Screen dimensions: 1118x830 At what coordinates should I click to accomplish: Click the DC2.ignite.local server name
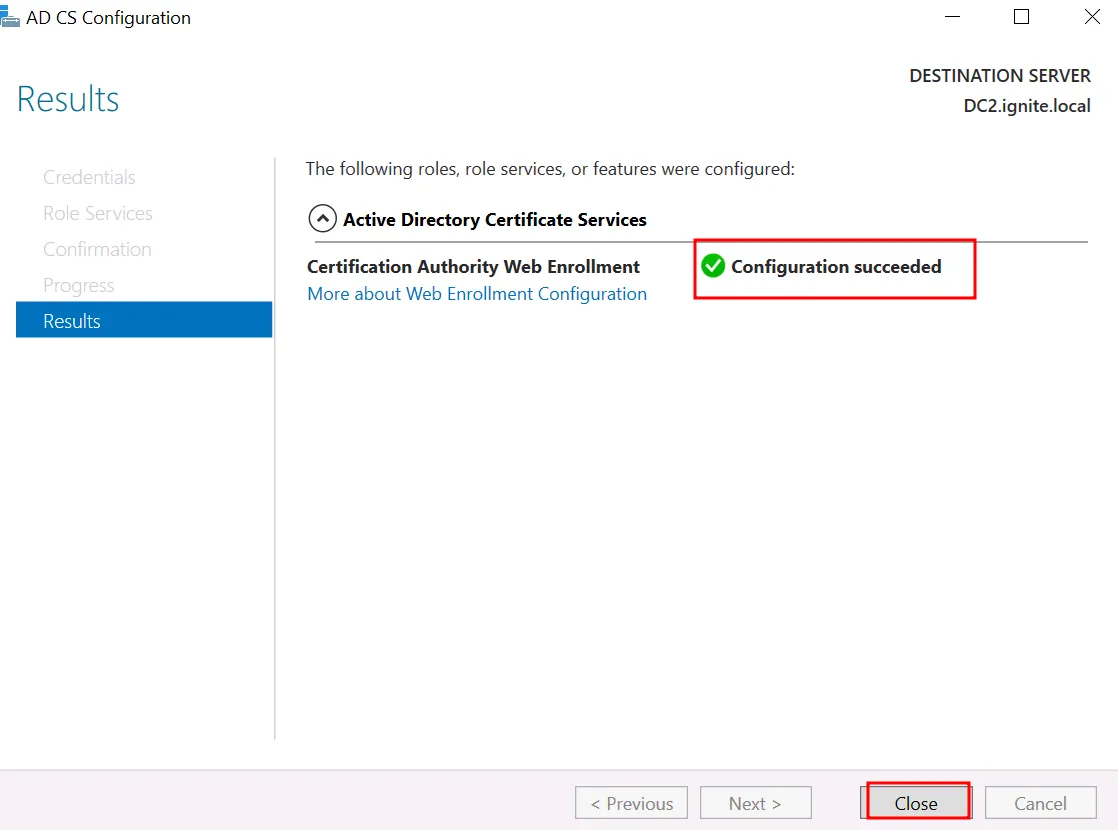pyautogui.click(x=1026, y=106)
